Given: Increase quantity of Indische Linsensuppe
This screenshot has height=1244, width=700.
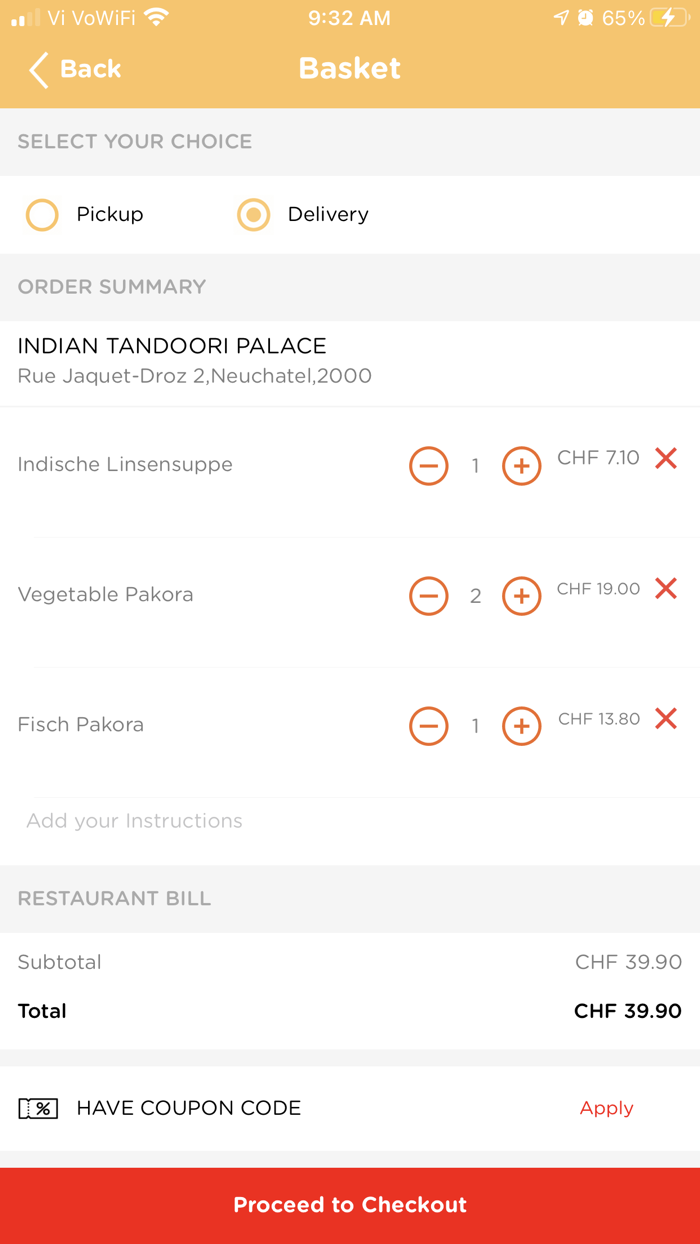Looking at the screenshot, I should [x=521, y=466].
